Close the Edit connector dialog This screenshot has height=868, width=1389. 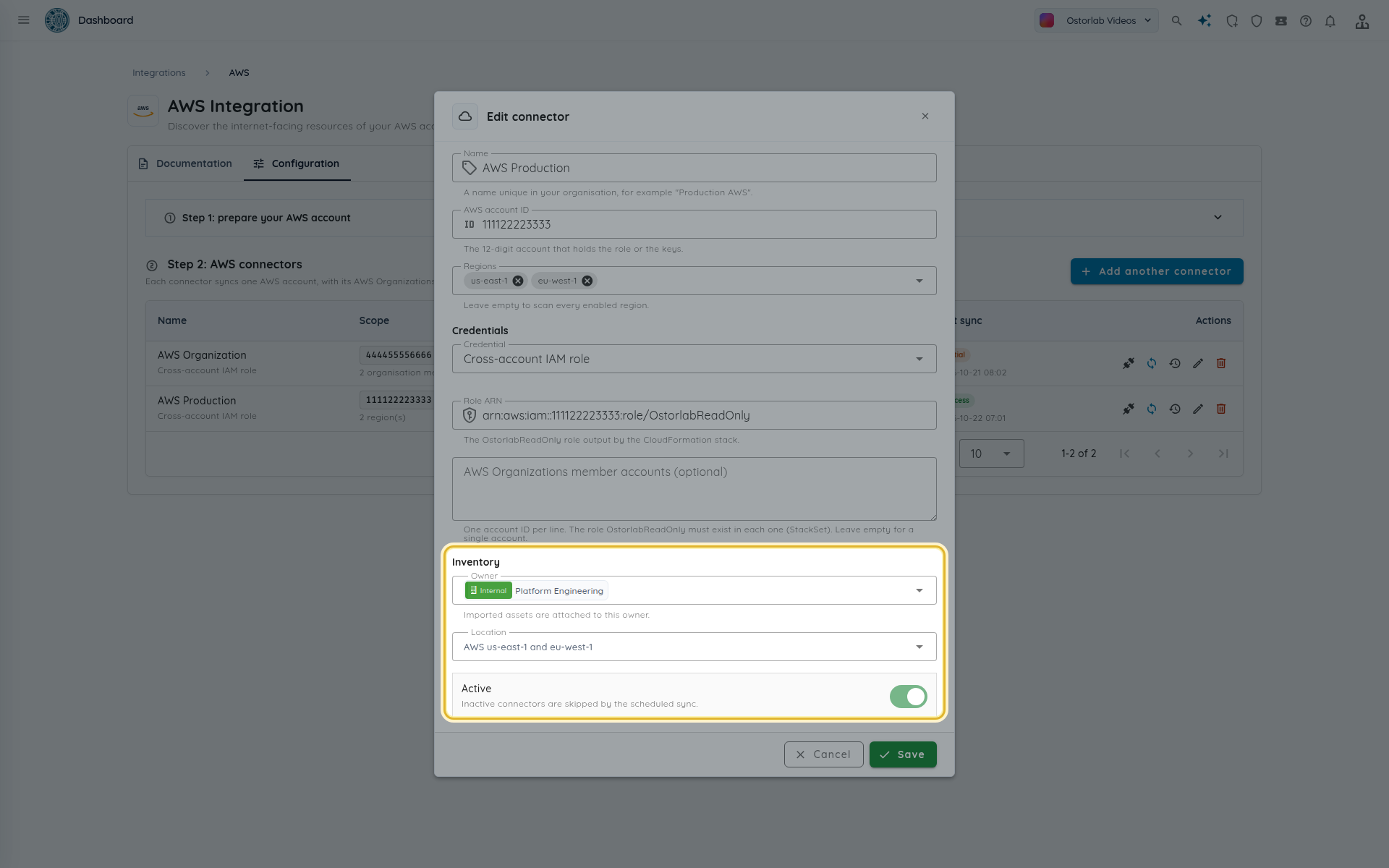coord(925,116)
